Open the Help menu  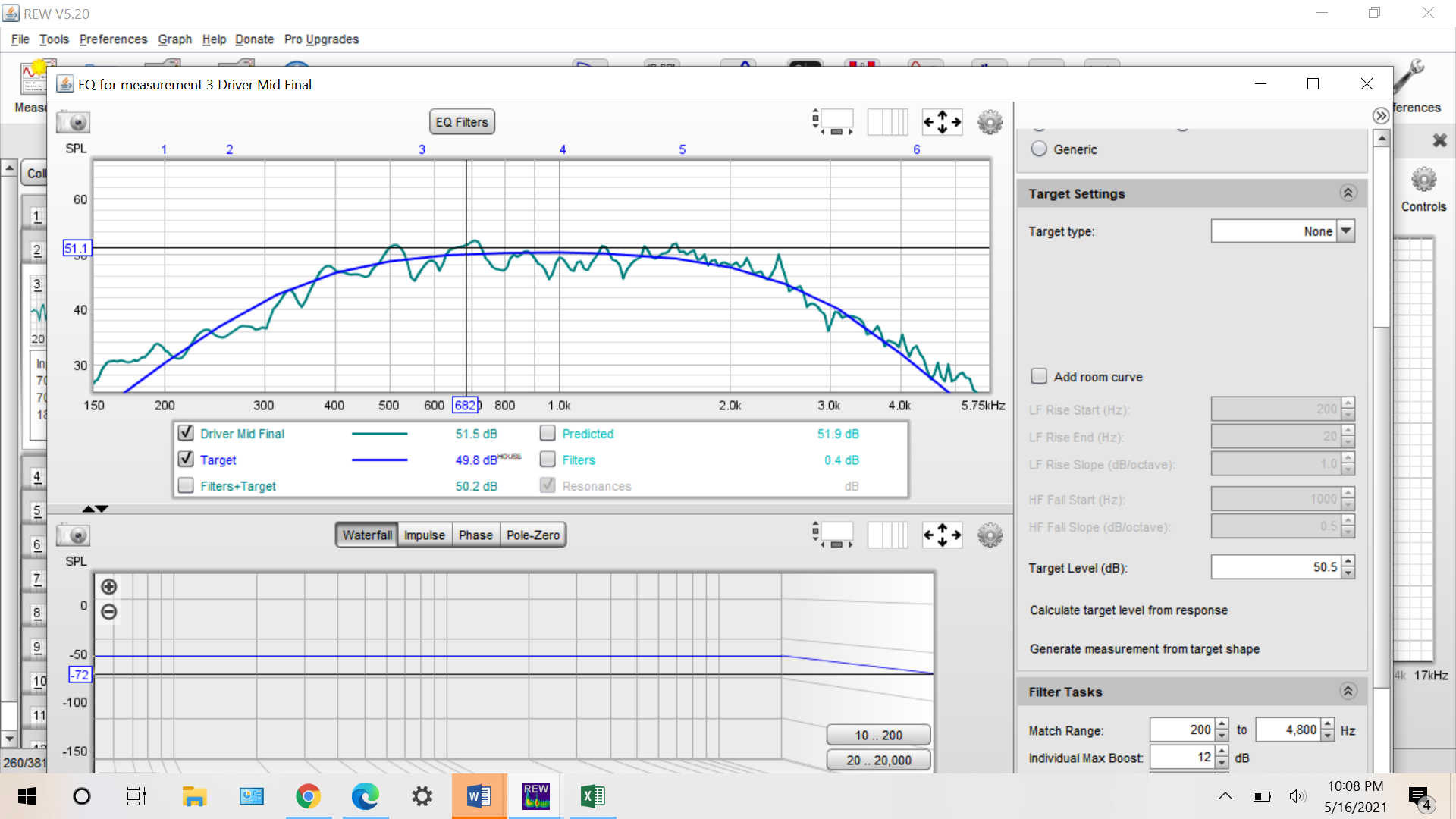pos(214,39)
